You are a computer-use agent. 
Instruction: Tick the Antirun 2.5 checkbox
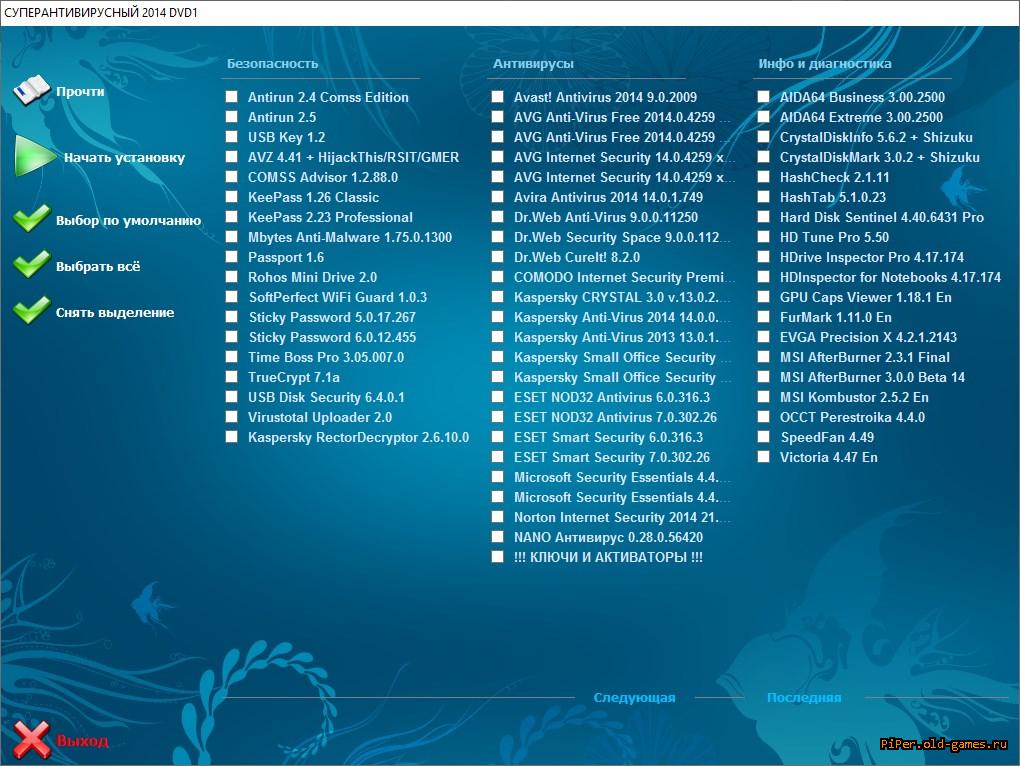pyautogui.click(x=232, y=117)
